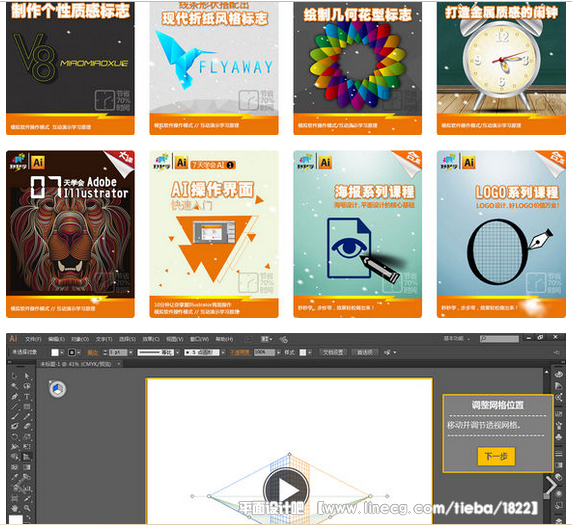Open the FLYAWAY 现代折纸风格标志 course card
This screenshot has height=525, width=572.
click(214, 68)
